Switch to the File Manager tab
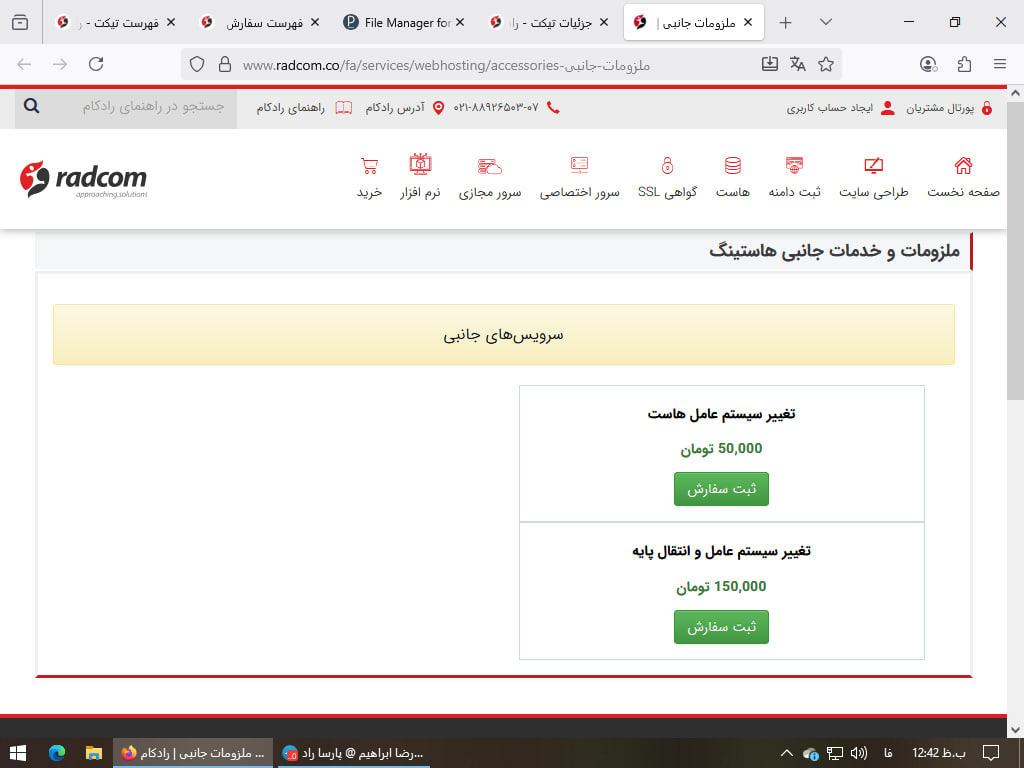This screenshot has height=768, width=1024. (x=405, y=22)
